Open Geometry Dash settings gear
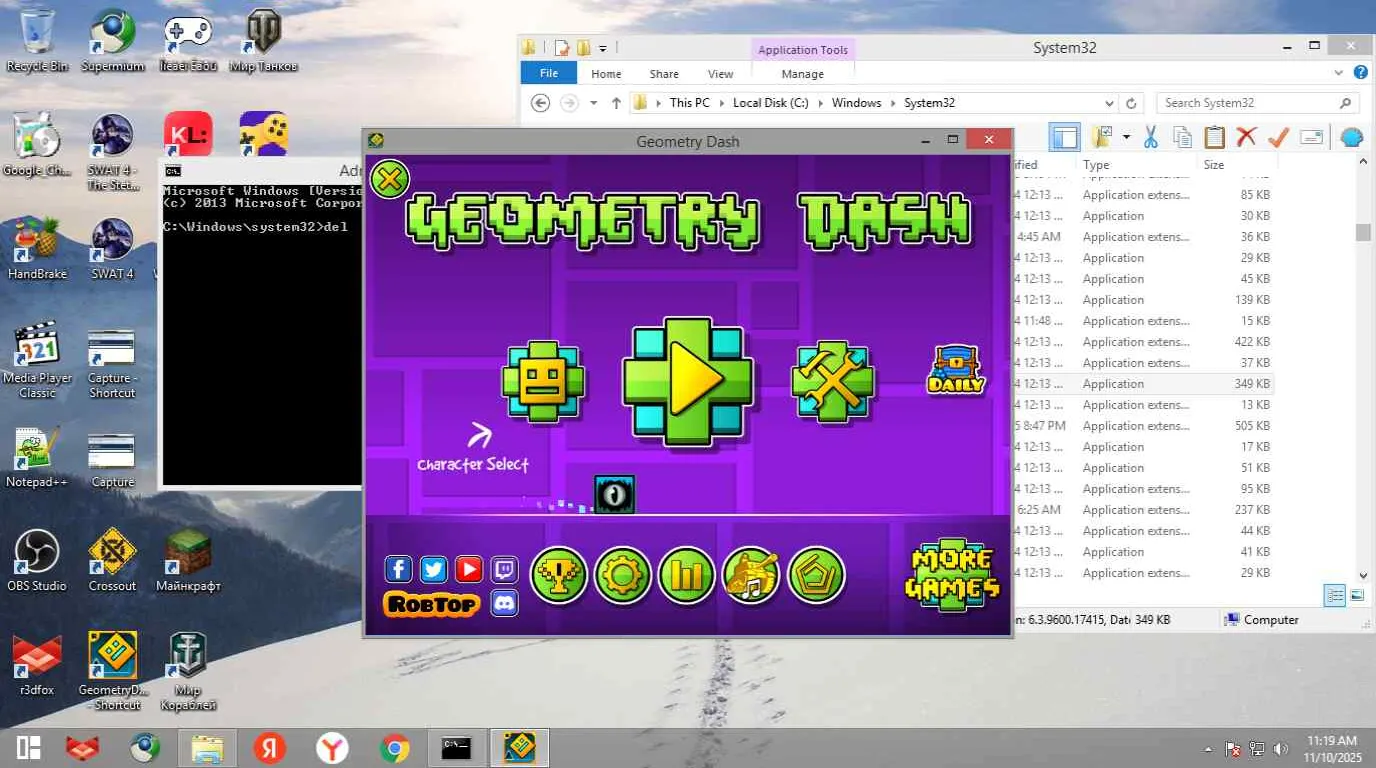The image size is (1376, 768). pos(623,575)
